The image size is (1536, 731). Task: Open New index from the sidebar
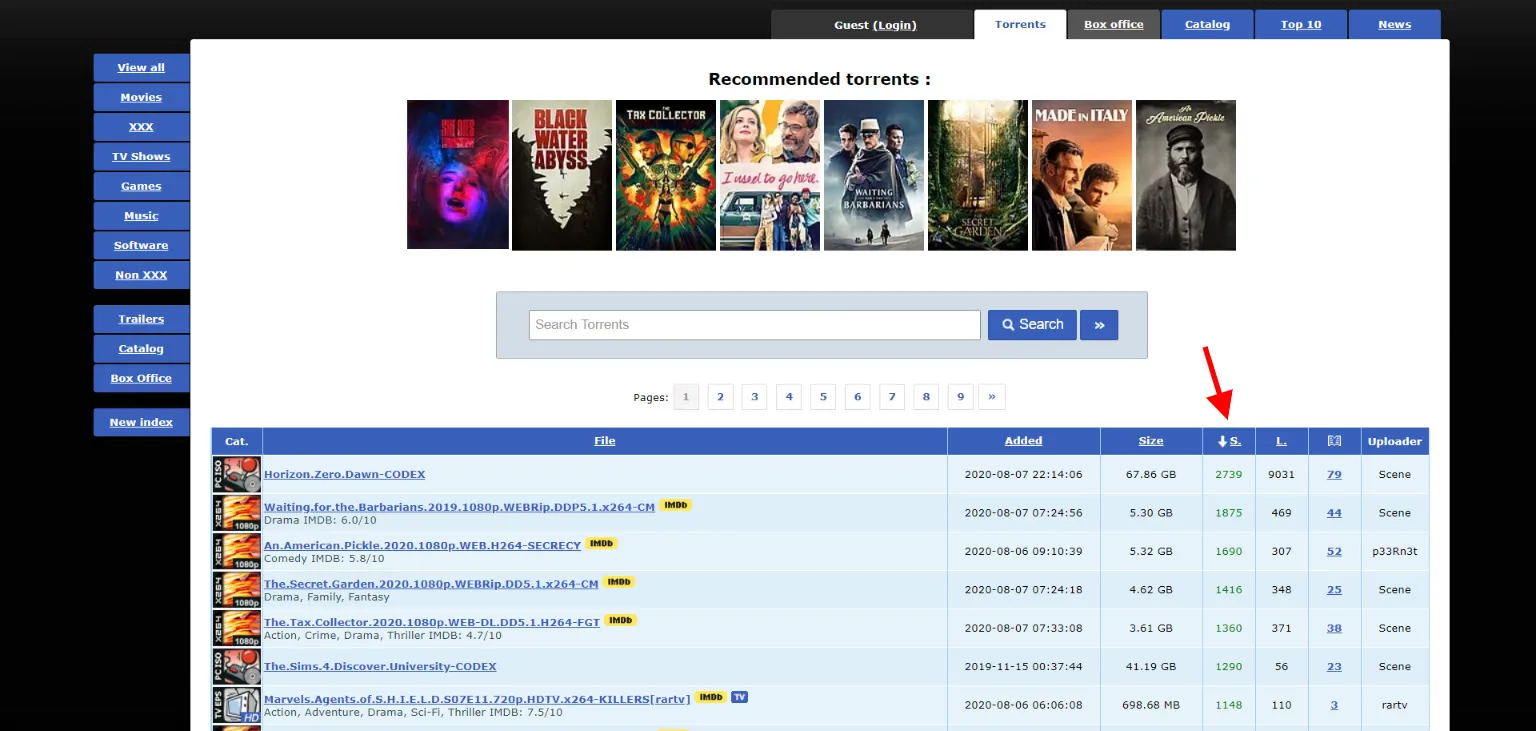(141, 422)
